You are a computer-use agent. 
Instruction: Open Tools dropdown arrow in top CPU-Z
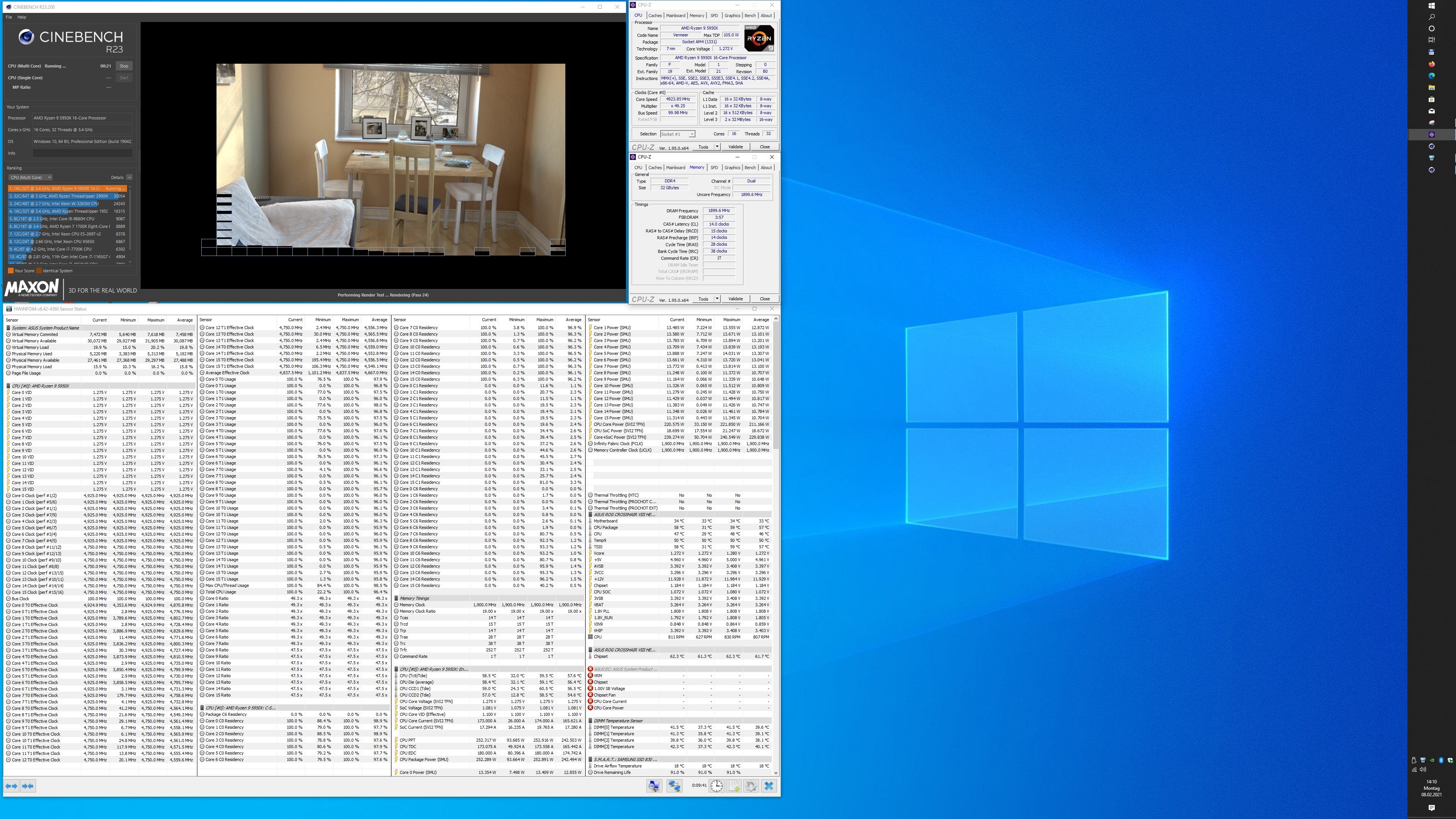(717, 147)
